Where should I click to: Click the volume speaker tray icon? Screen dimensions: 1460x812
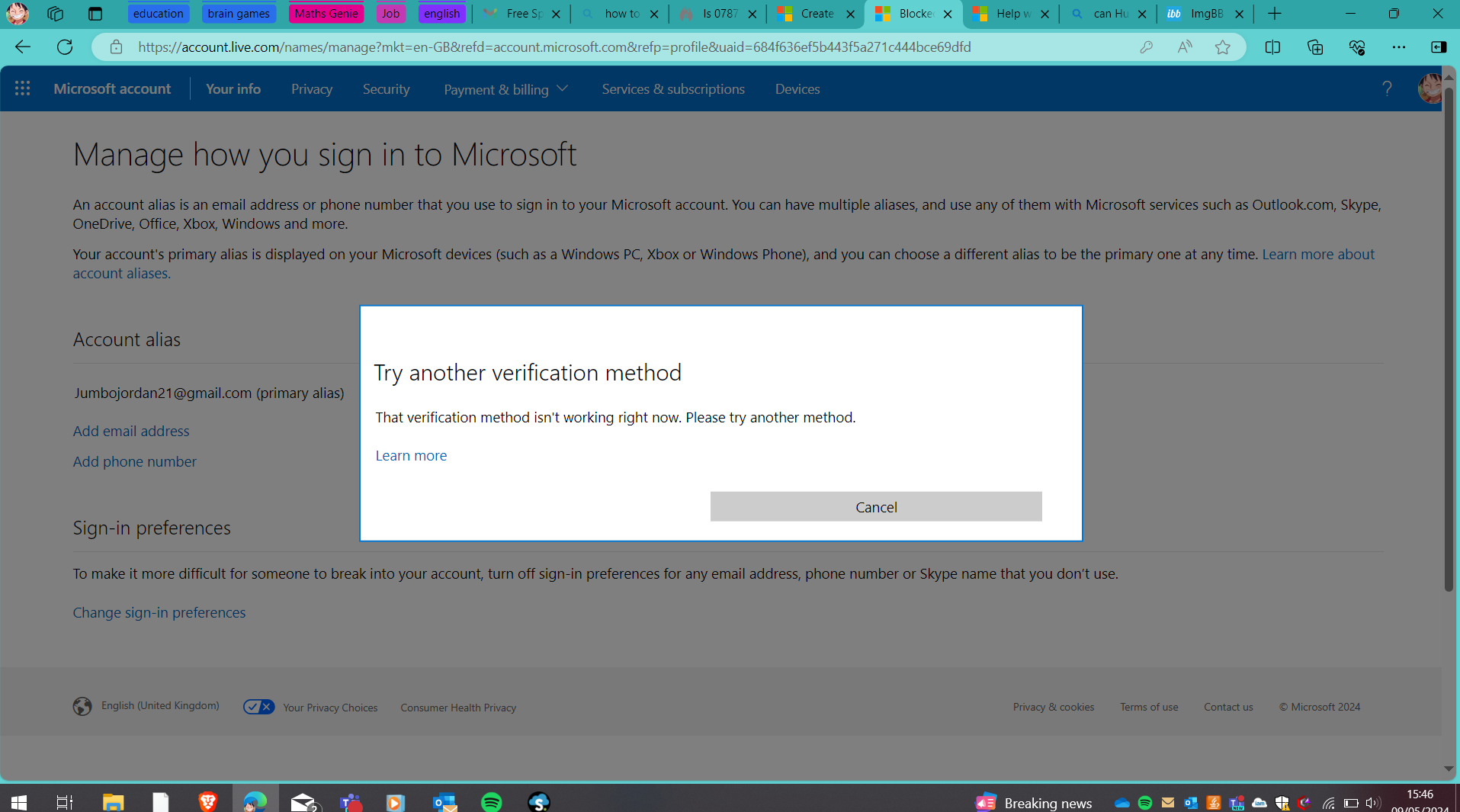(1372, 803)
